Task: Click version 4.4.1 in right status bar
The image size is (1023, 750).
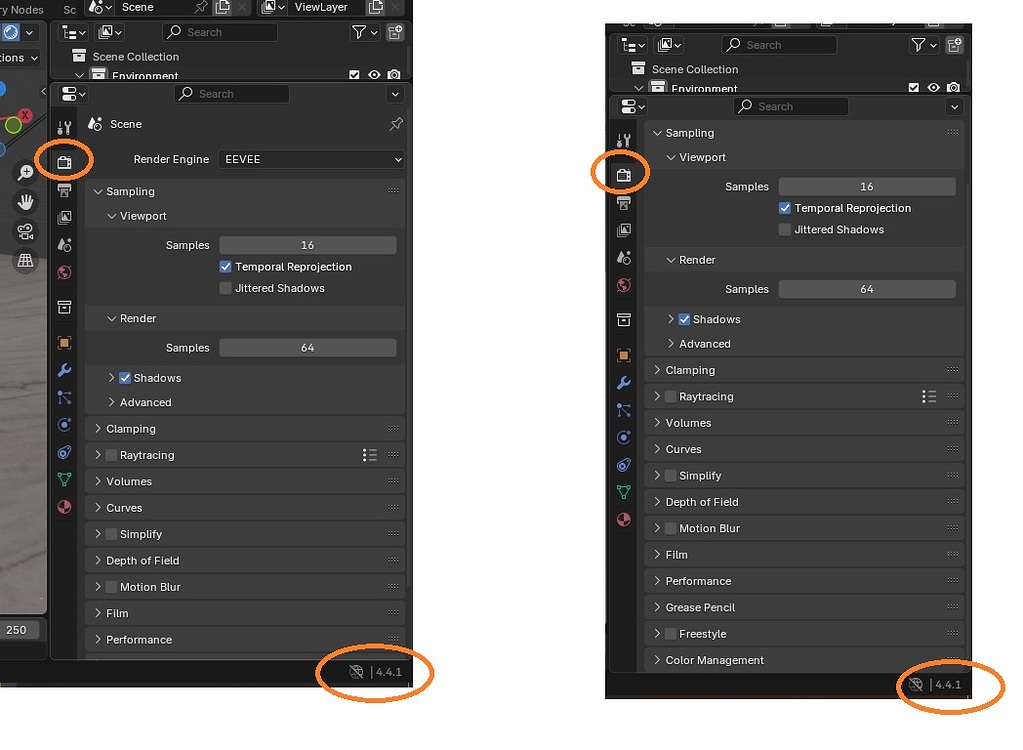Action: (x=948, y=685)
